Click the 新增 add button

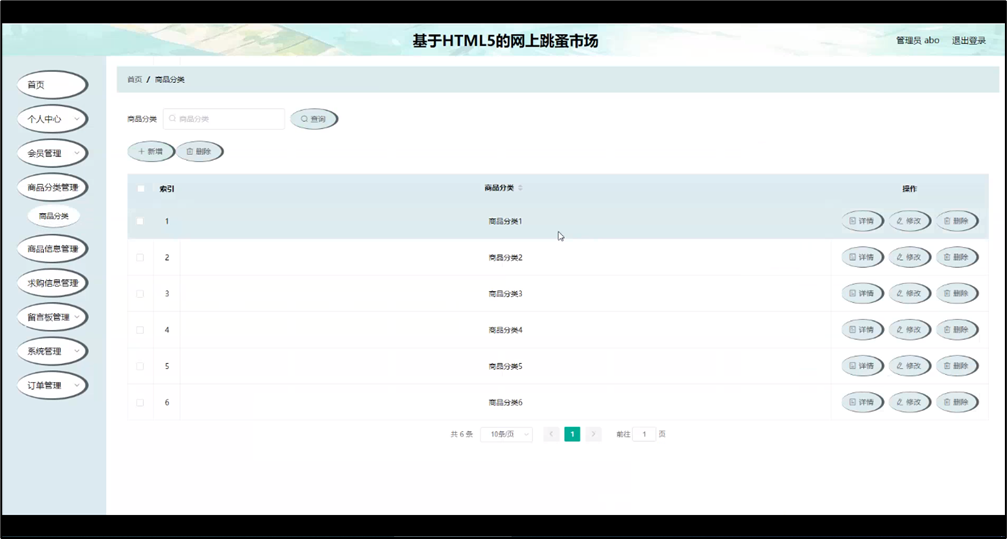pos(151,152)
